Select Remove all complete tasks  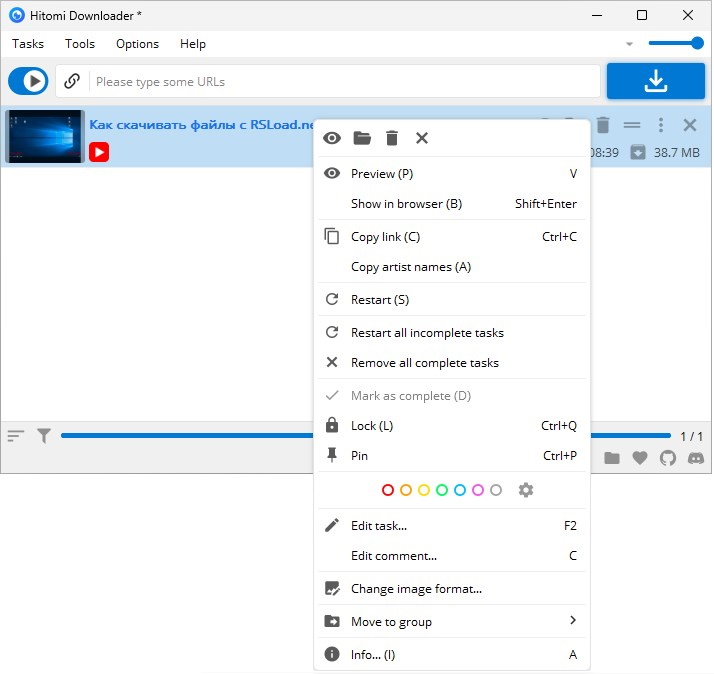tap(451, 363)
